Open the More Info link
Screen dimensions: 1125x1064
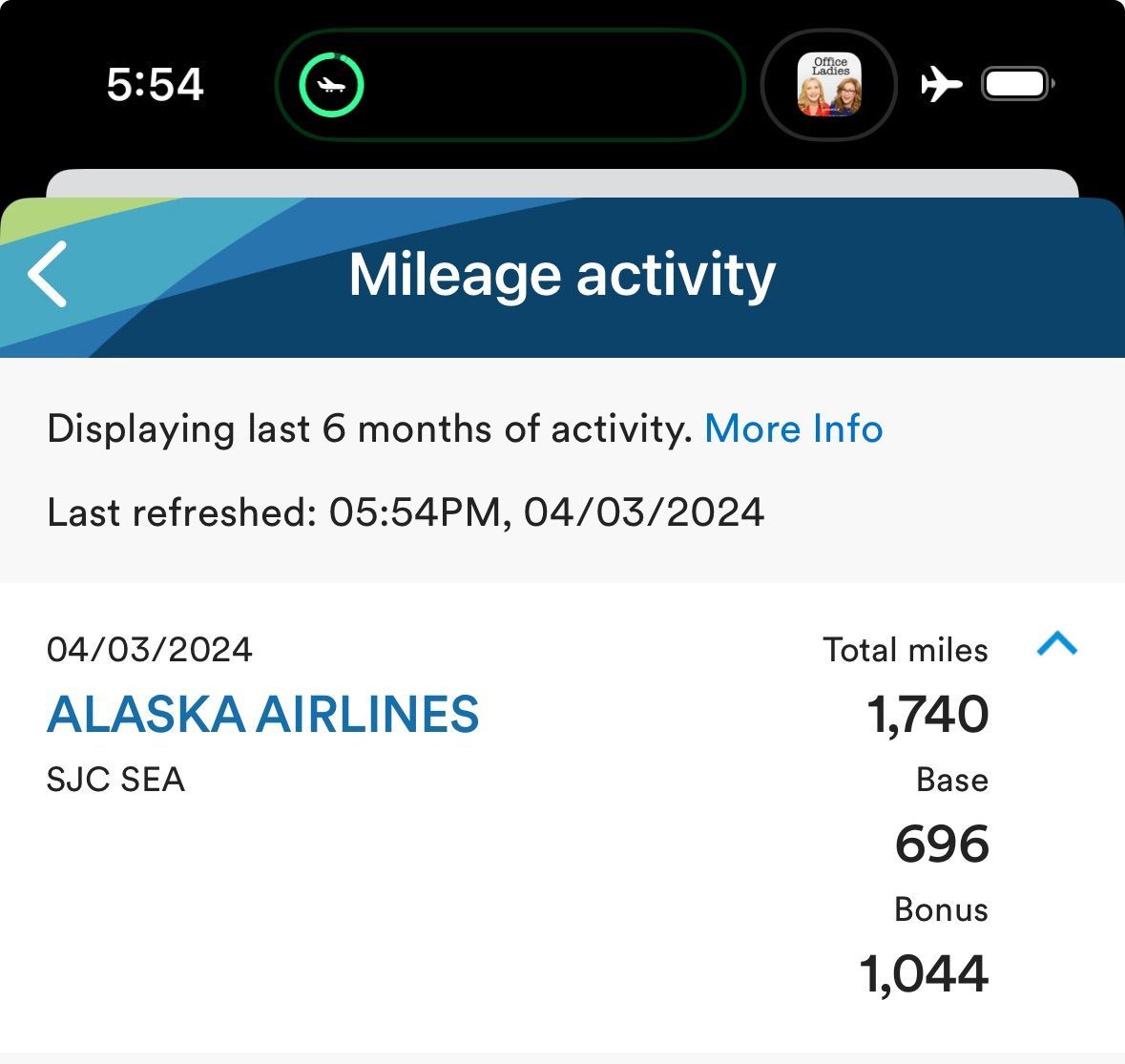(x=793, y=428)
